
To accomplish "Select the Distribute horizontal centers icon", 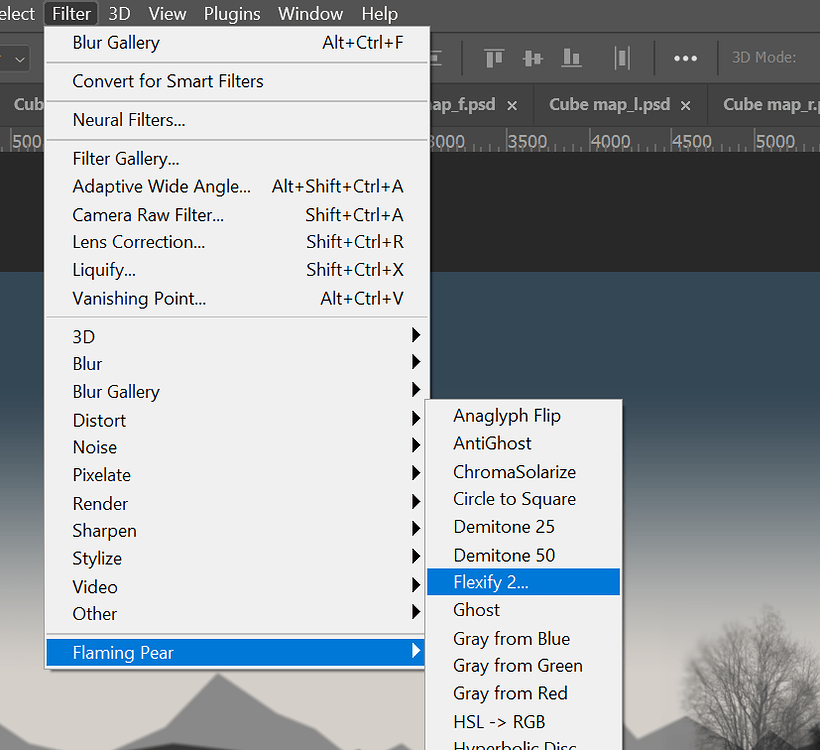I will 621,58.
